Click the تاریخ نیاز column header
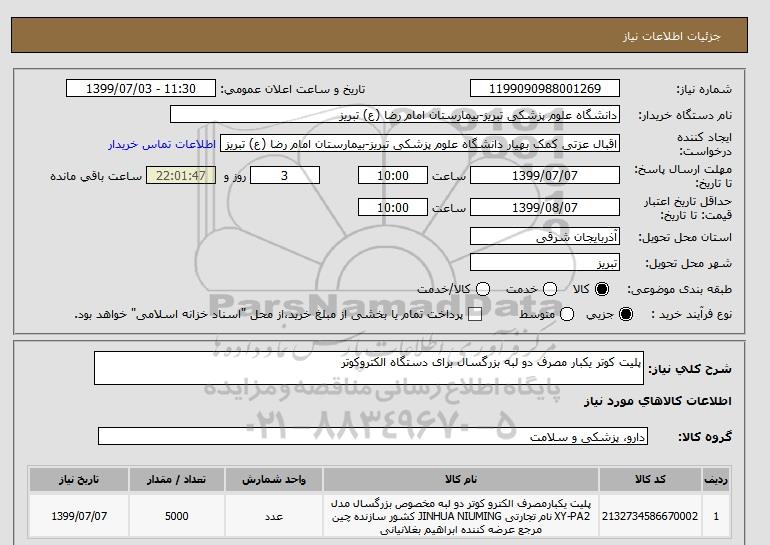The width and height of the screenshot is (770, 545). click(x=79, y=479)
